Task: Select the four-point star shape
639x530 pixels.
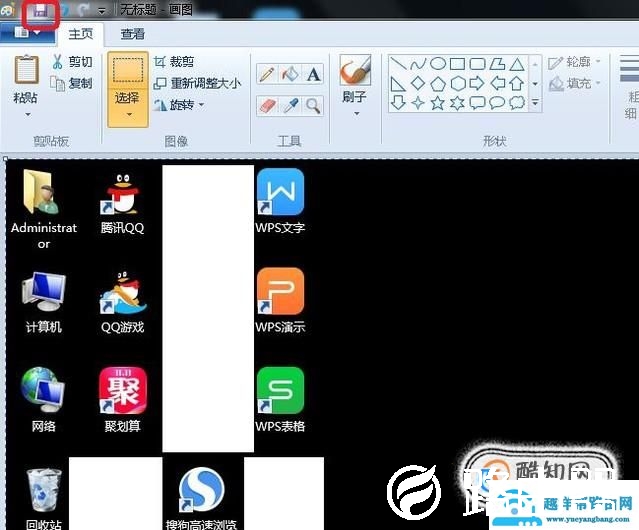Action: (418, 103)
